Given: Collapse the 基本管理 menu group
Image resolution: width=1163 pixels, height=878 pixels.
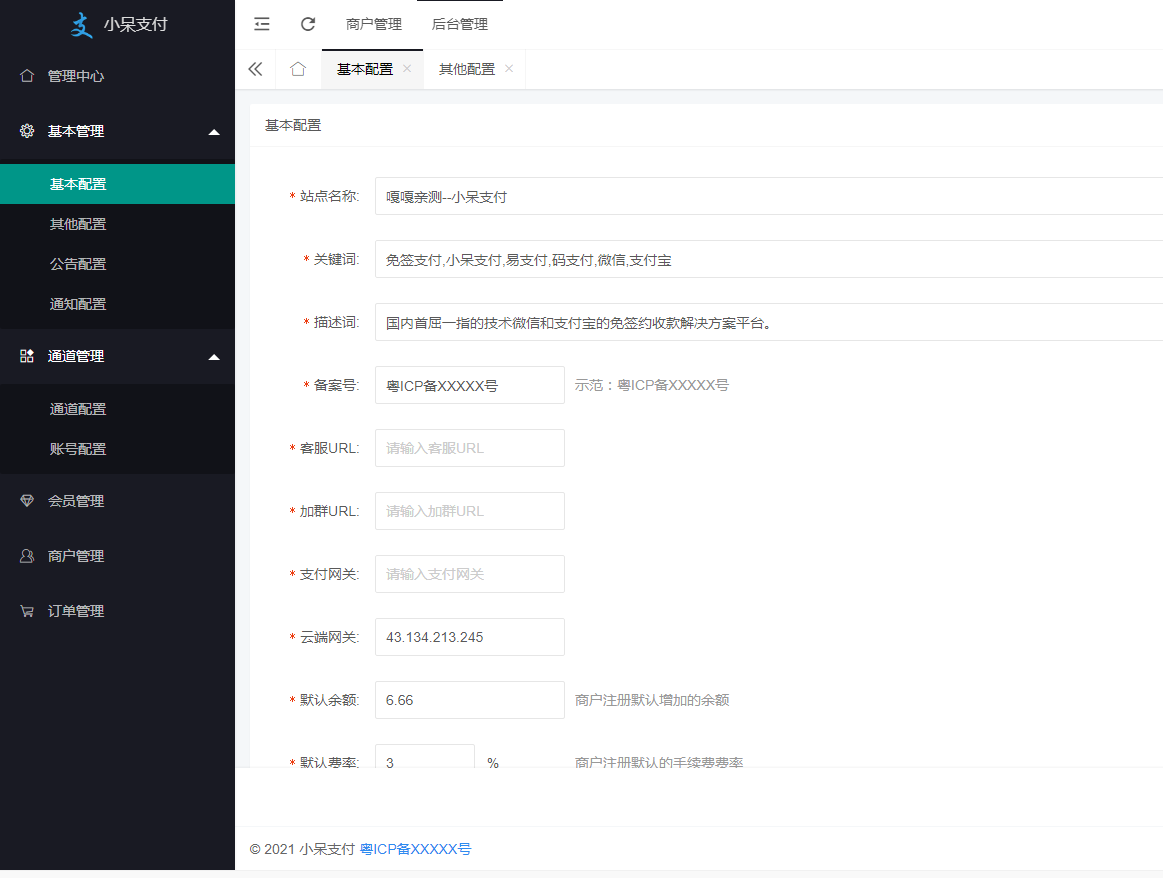Looking at the screenshot, I should coord(213,131).
